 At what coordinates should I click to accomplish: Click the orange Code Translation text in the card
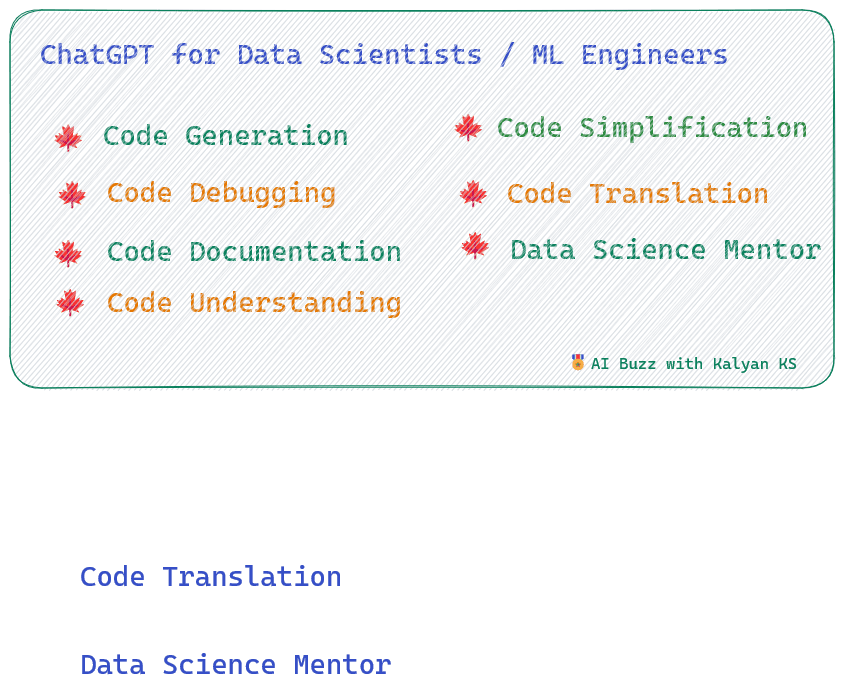(x=637, y=193)
